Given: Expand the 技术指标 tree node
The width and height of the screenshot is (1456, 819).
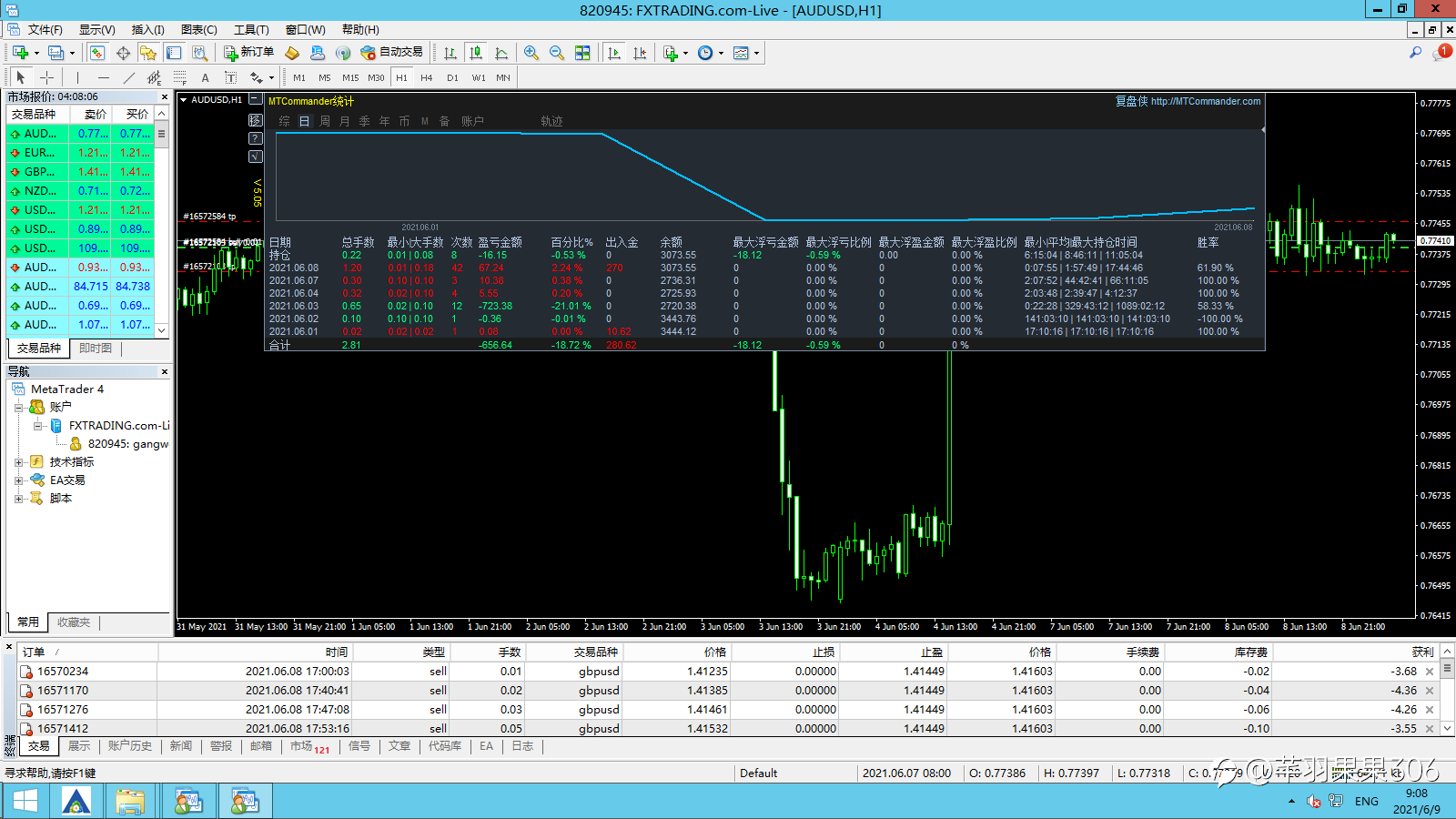Looking at the screenshot, I should click(18, 461).
